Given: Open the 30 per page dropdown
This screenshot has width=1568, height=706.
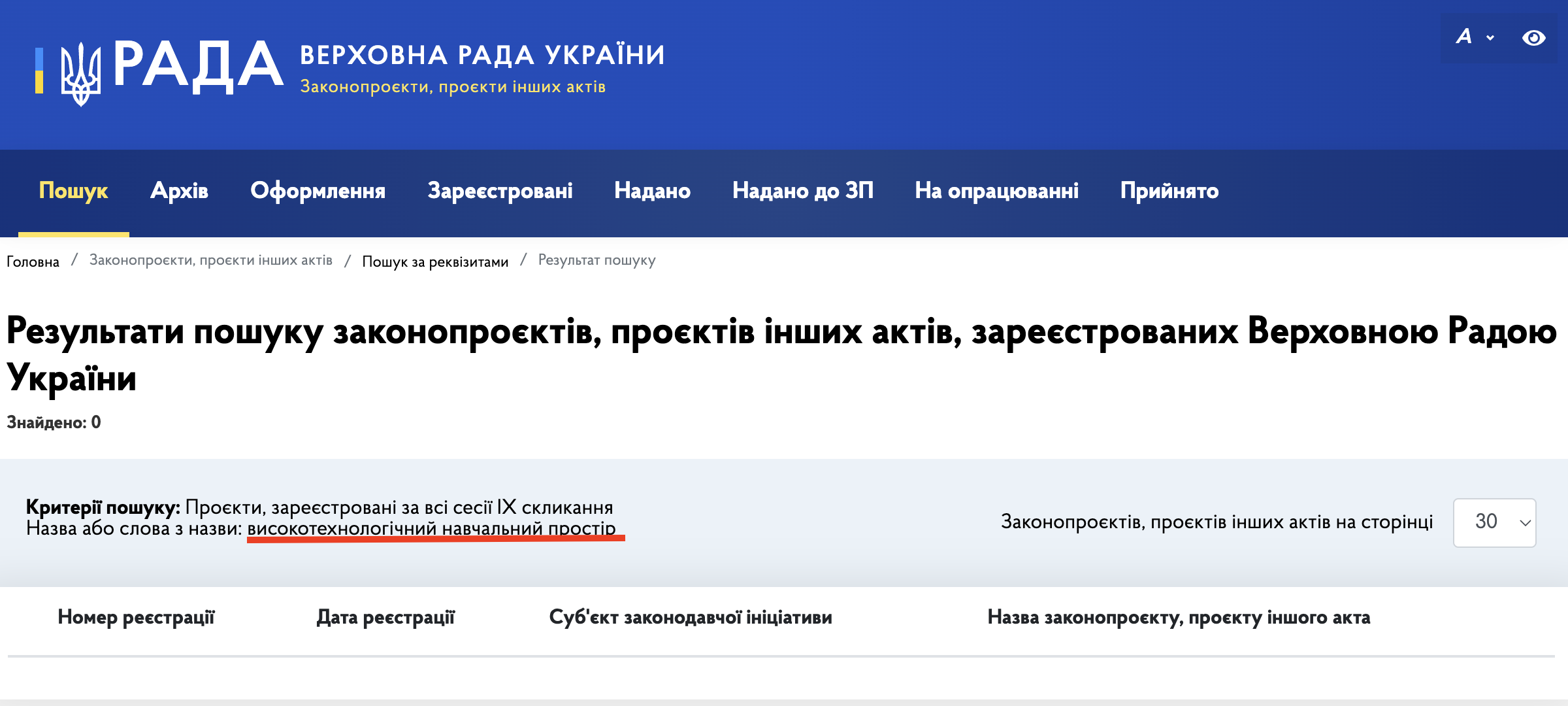Looking at the screenshot, I should [1494, 522].
